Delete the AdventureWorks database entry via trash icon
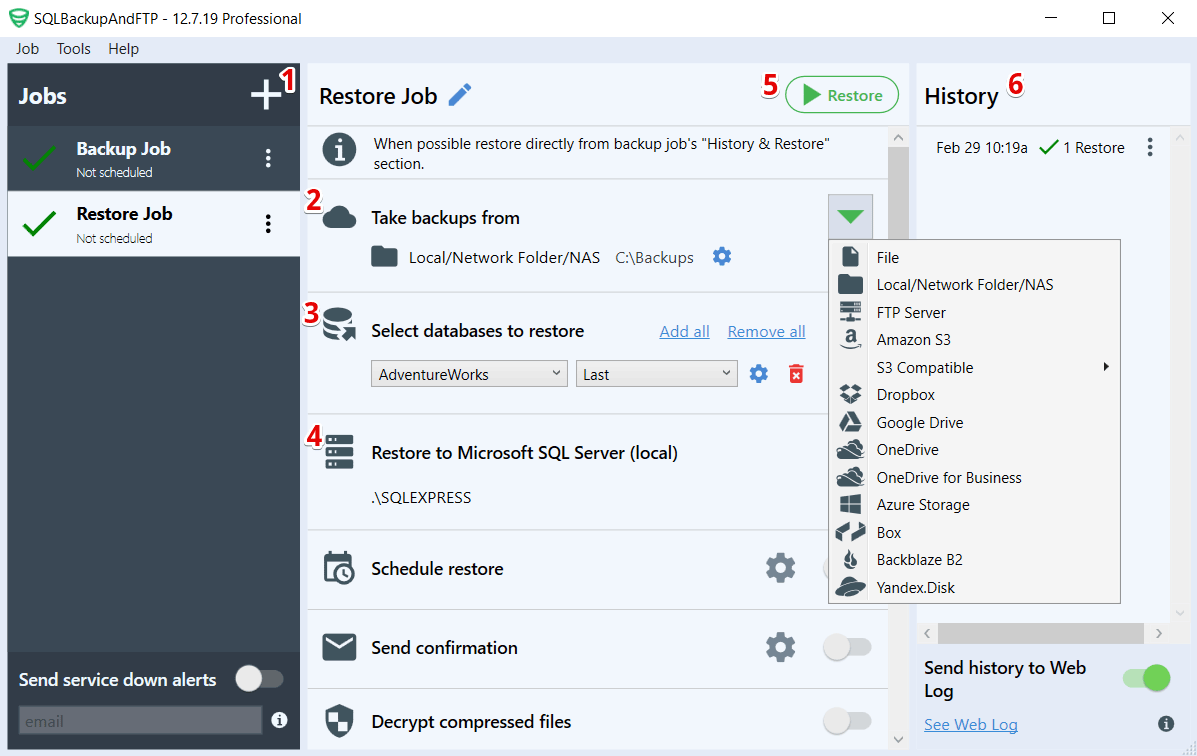 [x=795, y=373]
